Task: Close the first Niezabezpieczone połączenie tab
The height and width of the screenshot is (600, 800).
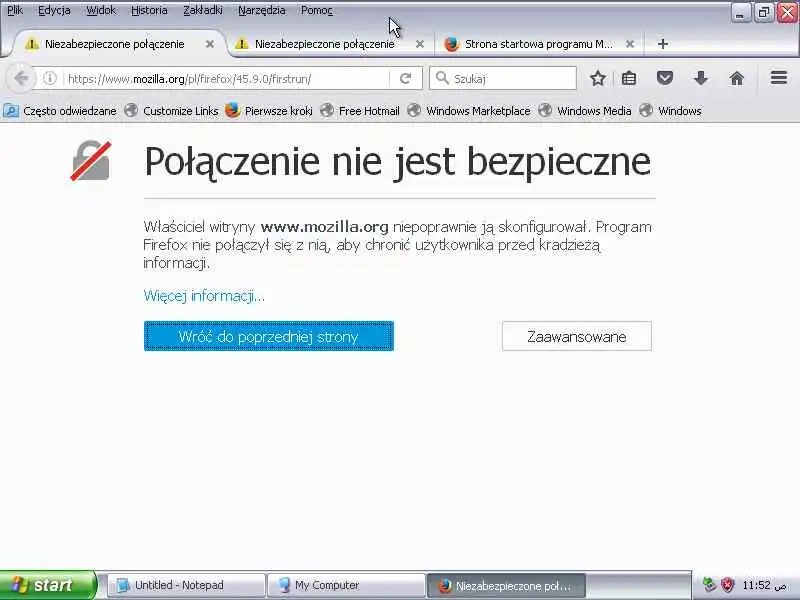Action: pyautogui.click(x=210, y=44)
